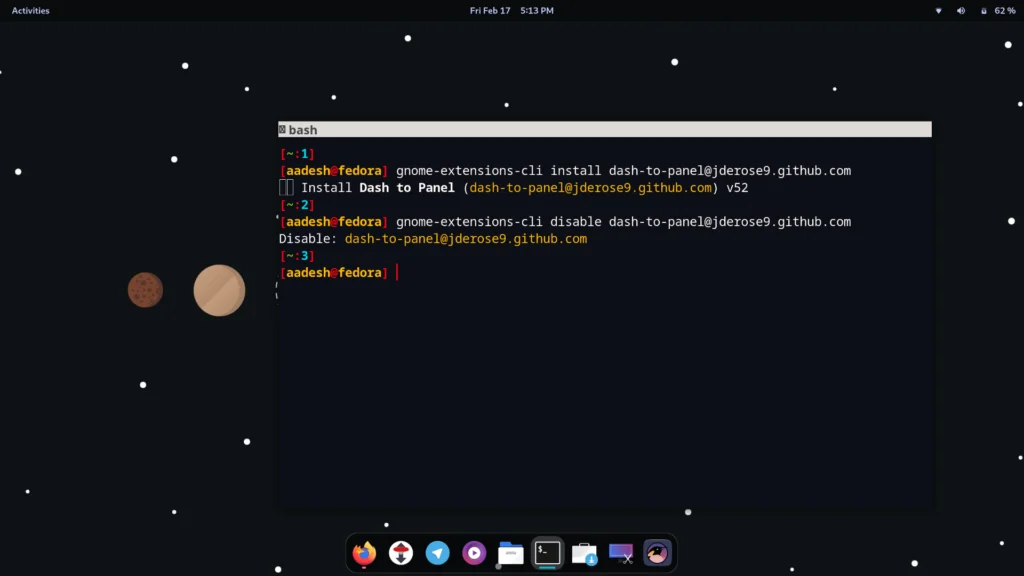Click the bash tab title bar

point(604,130)
